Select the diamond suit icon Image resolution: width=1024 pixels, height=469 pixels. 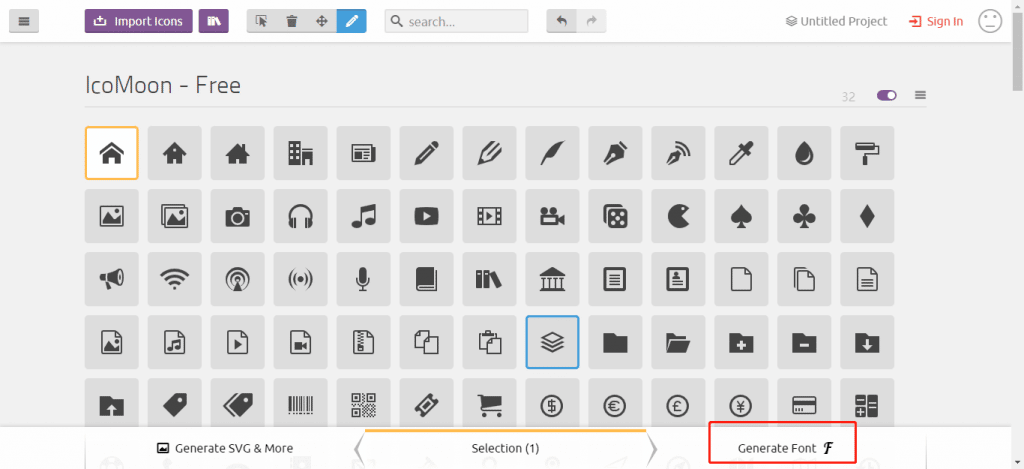[867, 216]
